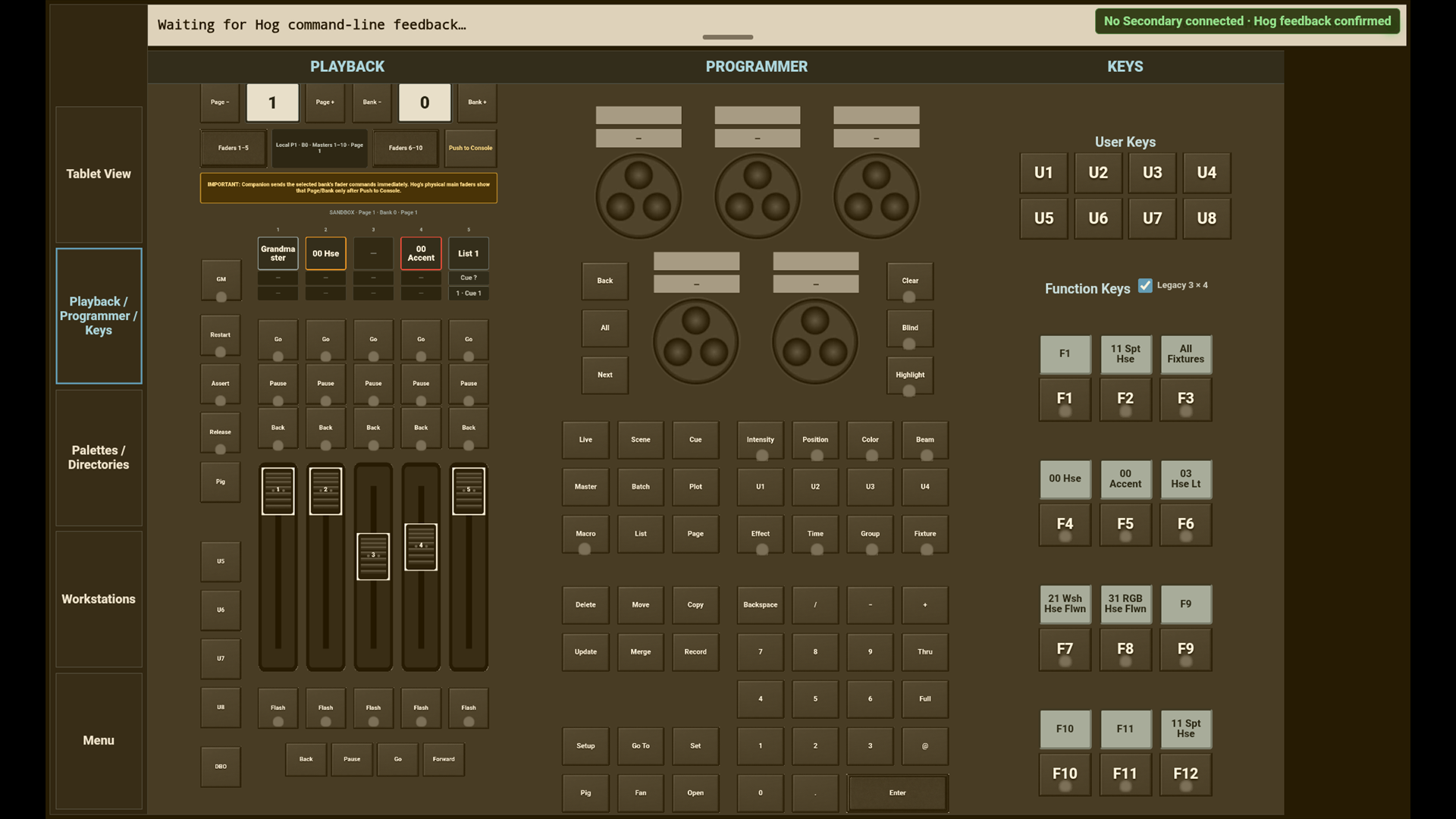The image size is (1456, 819).
Task: Open the Tablet View section
Action: (99, 174)
